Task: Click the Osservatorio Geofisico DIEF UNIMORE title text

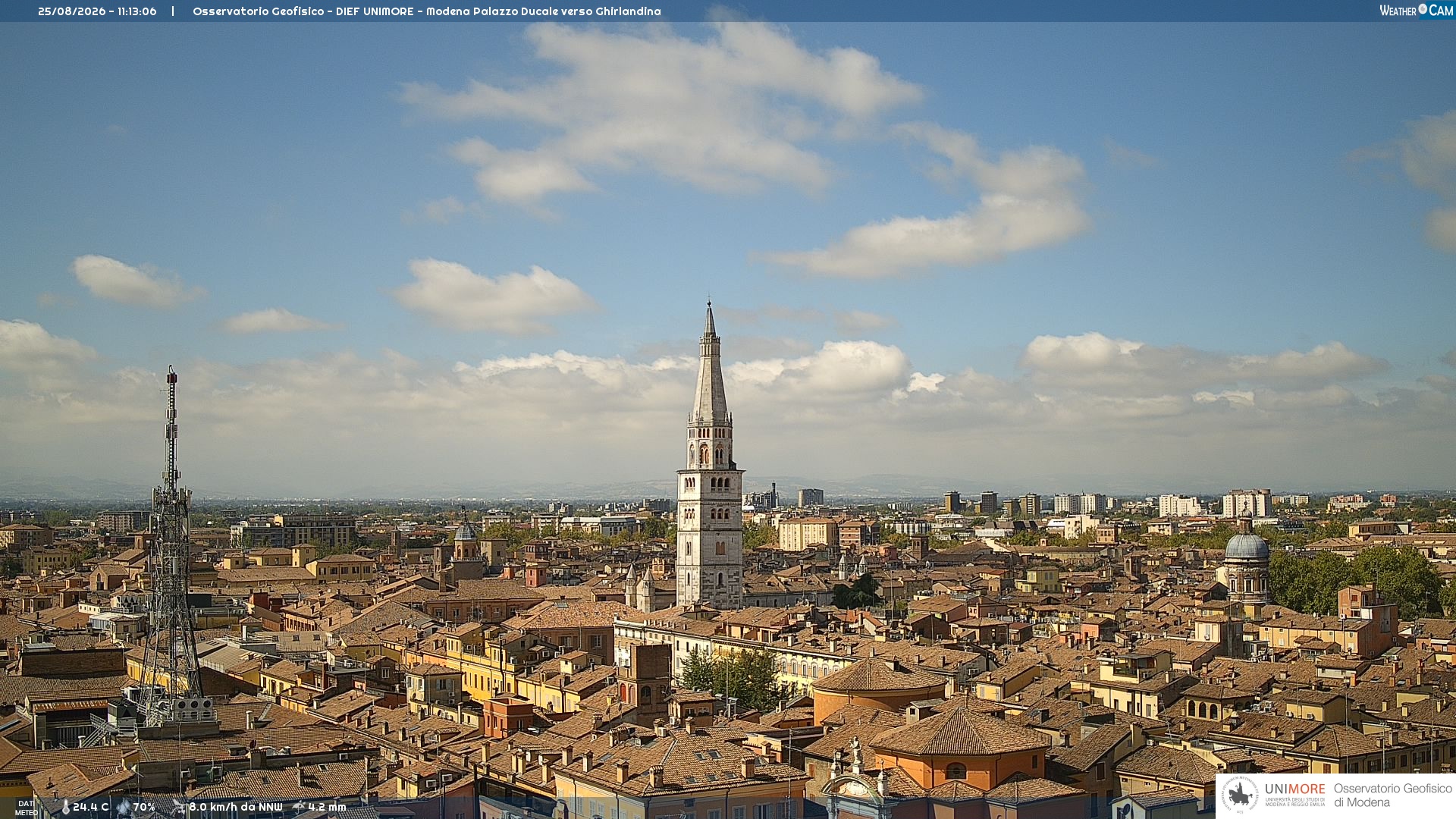Action: pos(427,11)
